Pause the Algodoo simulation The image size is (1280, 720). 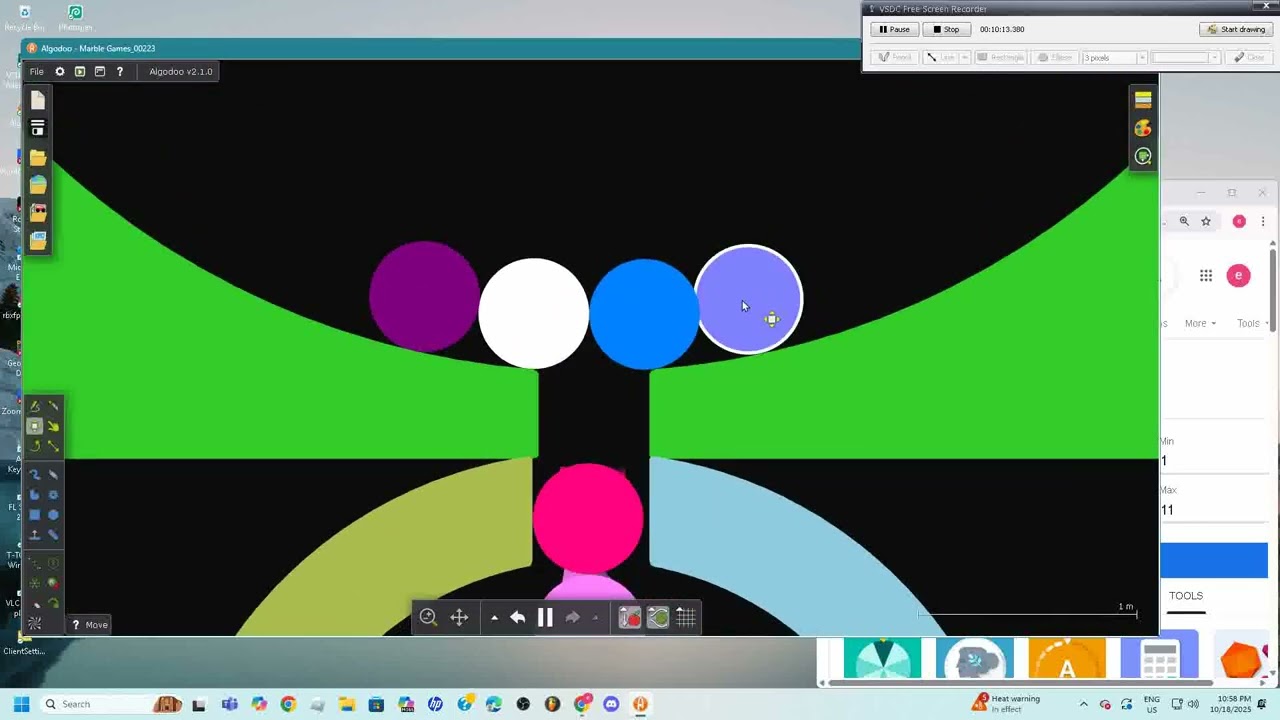coord(545,618)
